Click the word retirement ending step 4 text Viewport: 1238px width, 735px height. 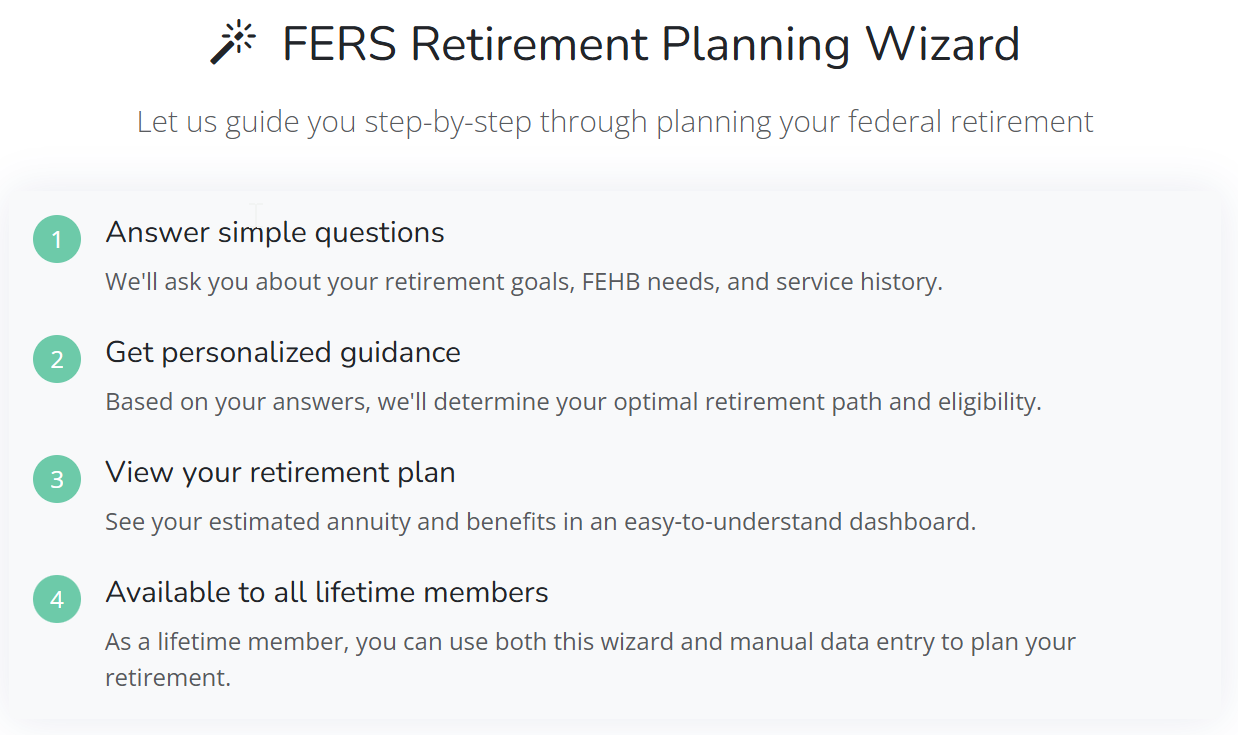168,678
